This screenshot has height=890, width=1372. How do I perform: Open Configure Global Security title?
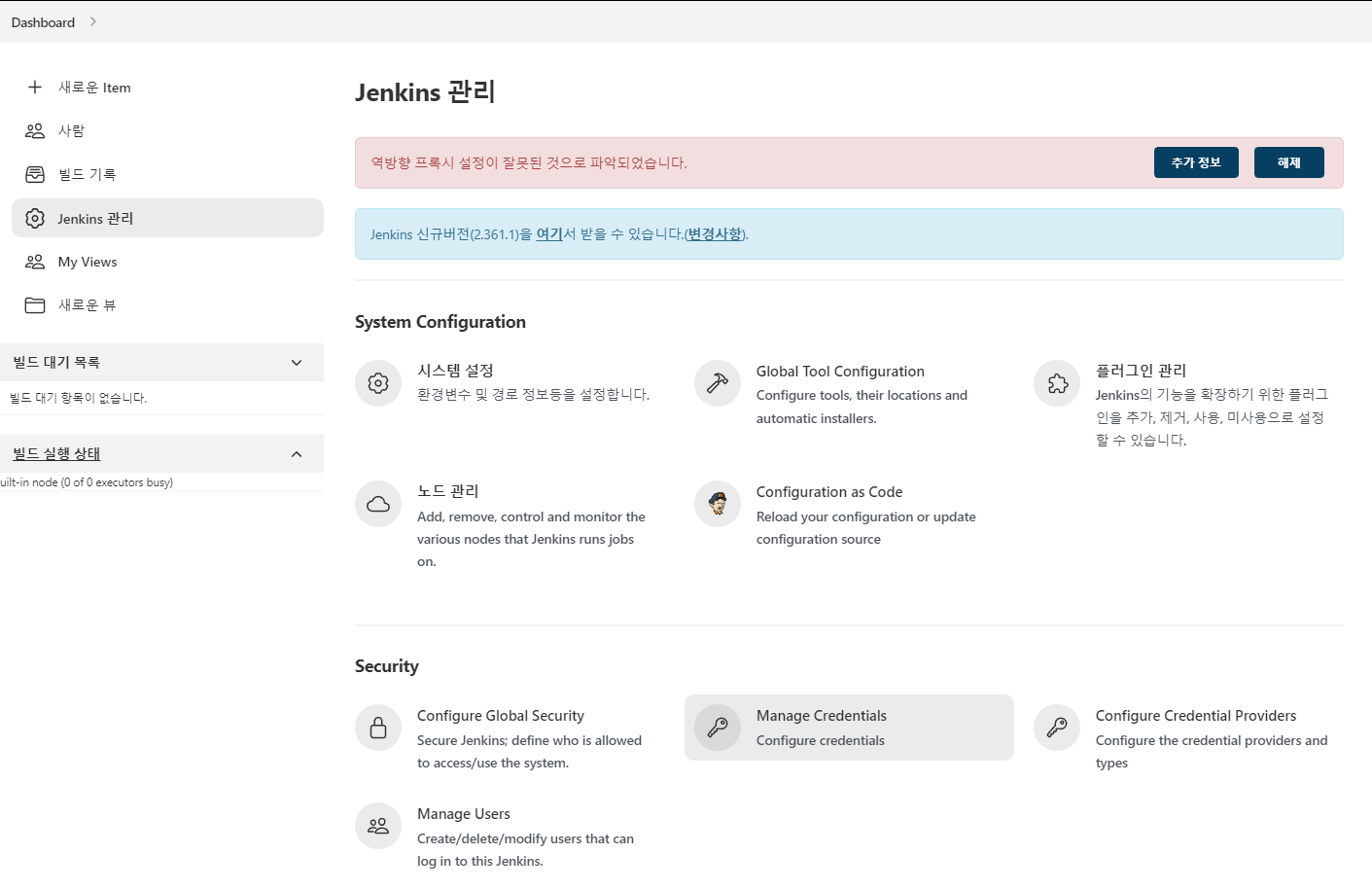(501, 716)
